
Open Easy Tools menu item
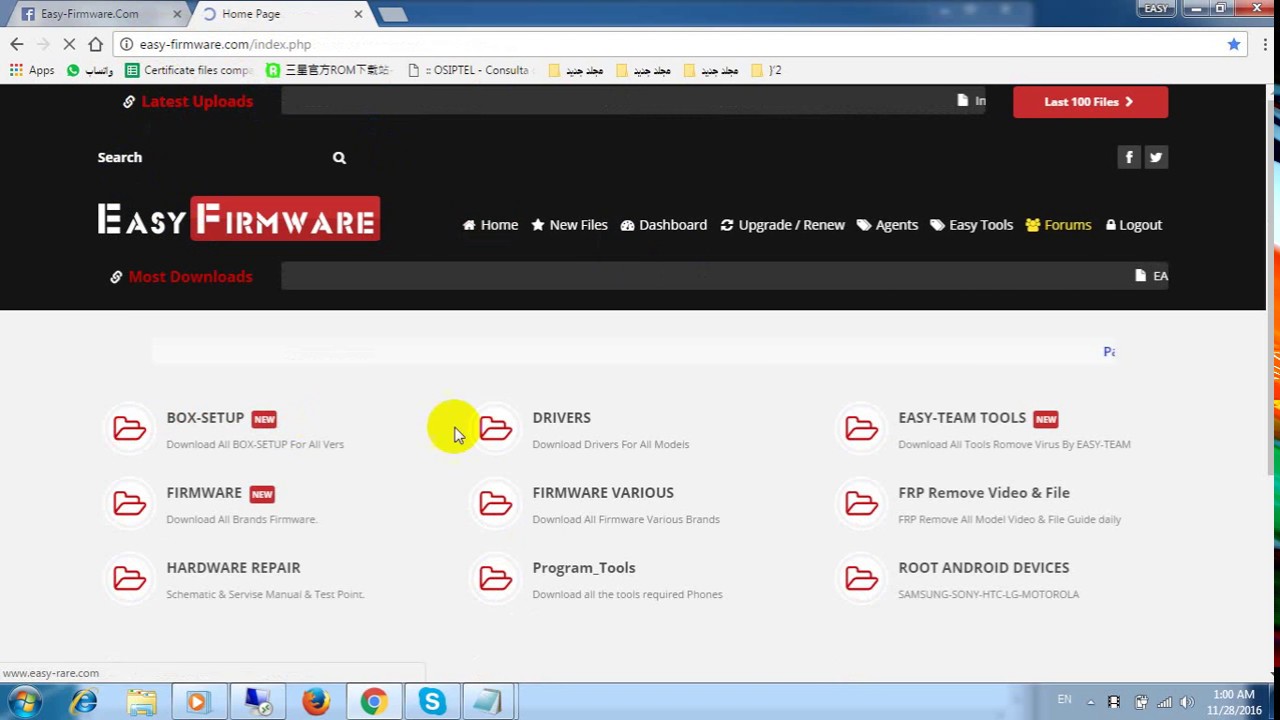(971, 225)
